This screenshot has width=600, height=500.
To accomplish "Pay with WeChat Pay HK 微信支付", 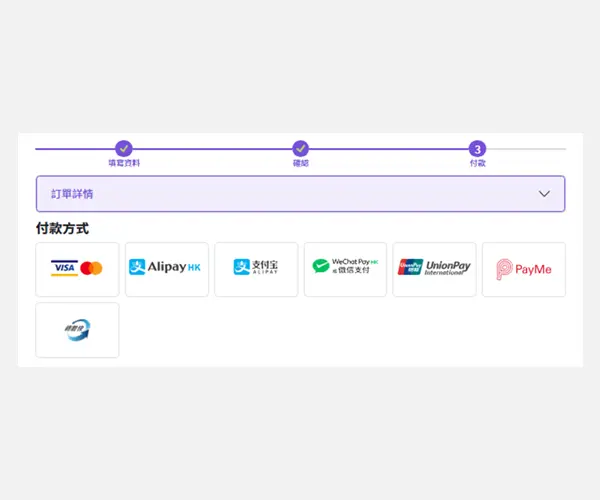I will pos(345,269).
